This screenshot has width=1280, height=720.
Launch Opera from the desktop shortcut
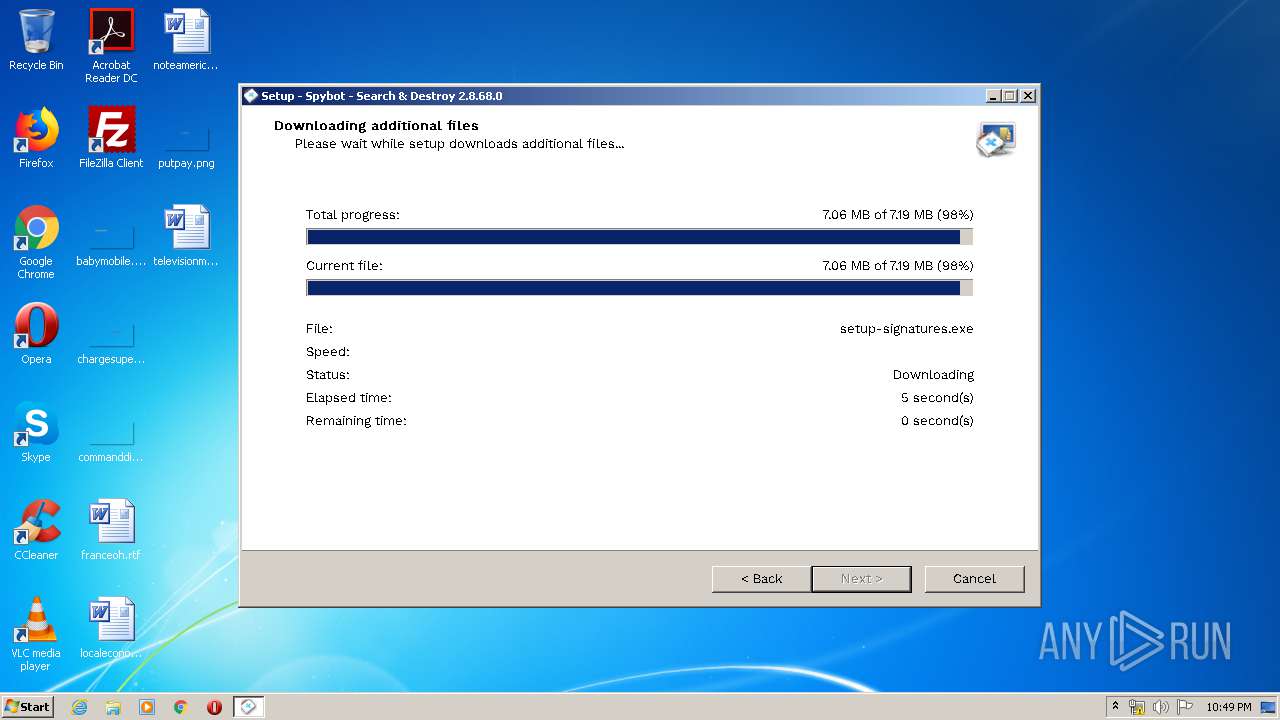[x=36, y=334]
